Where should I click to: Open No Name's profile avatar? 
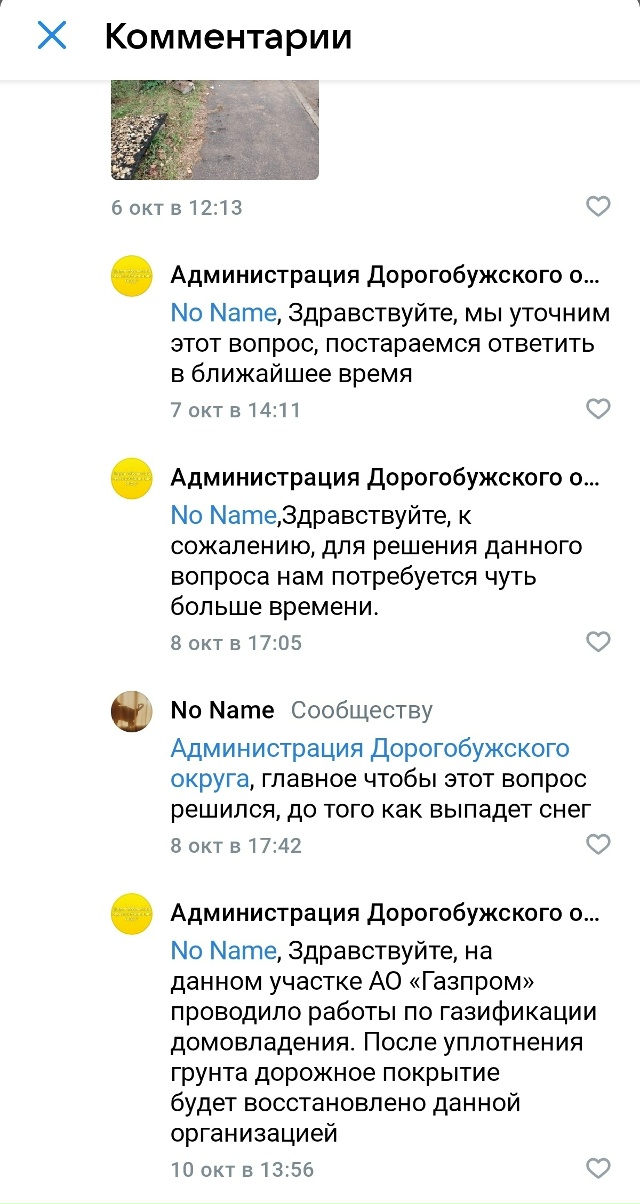tap(131, 710)
